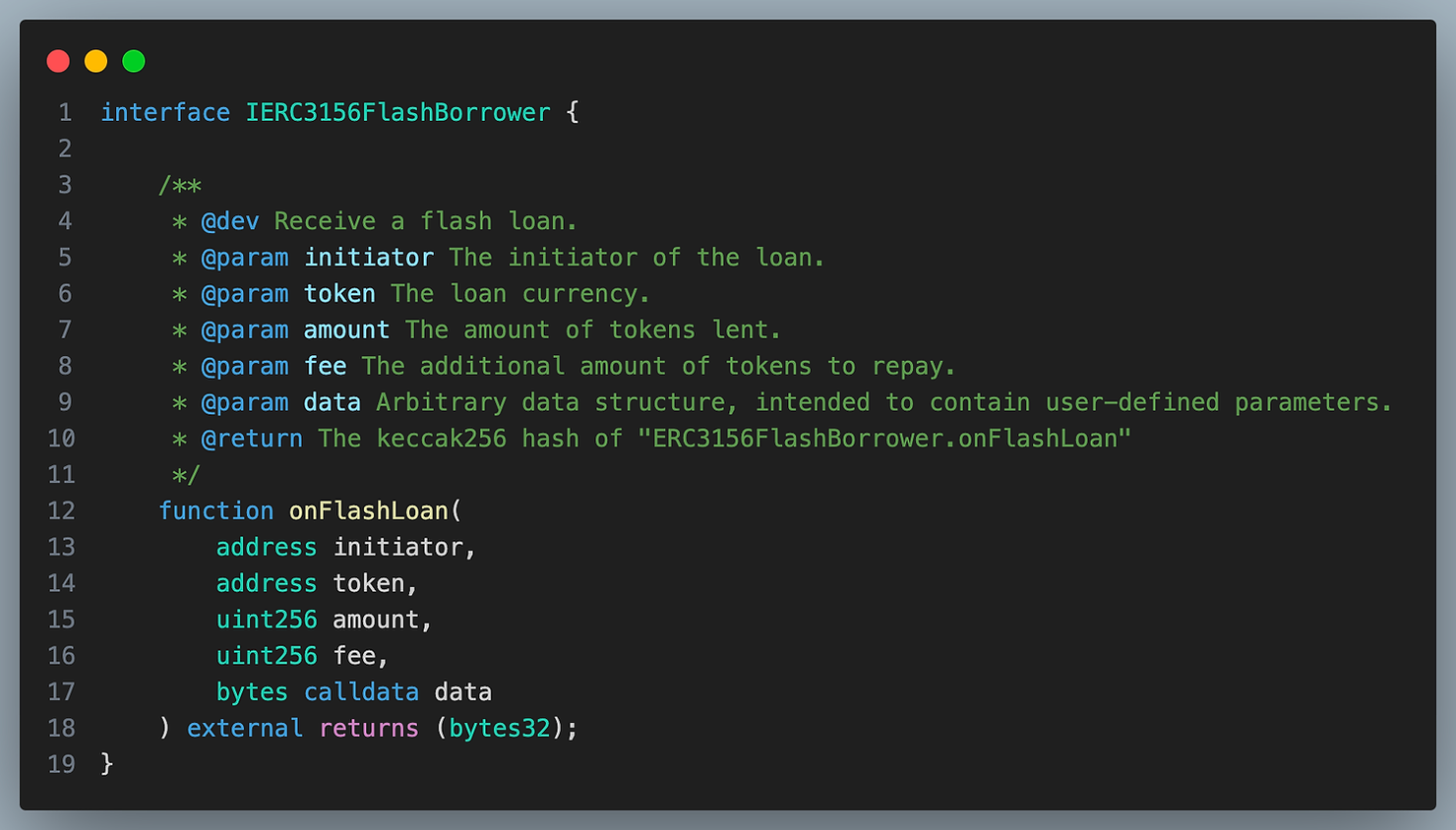The width and height of the screenshot is (1456, 830).
Task: Click the yellow minimize dot
Action: coord(95,61)
